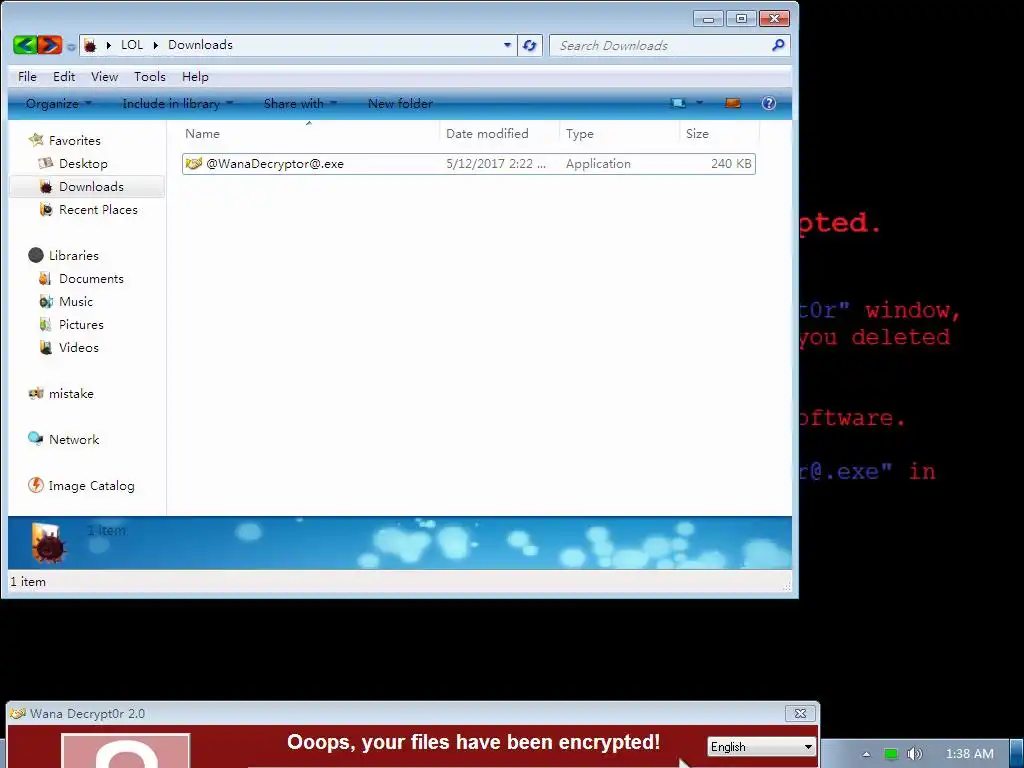The height and width of the screenshot is (768, 1024).
Task: Open the View menu
Action: click(104, 76)
